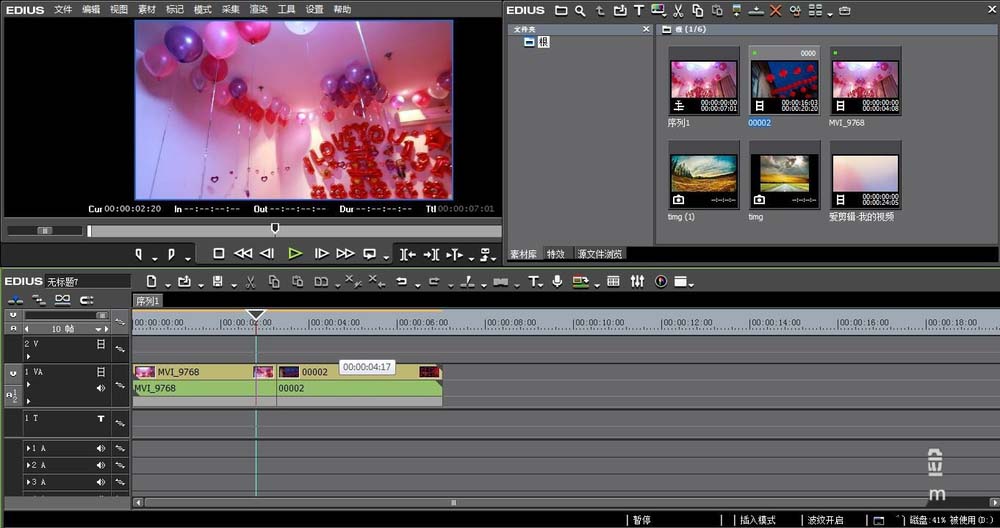Open the 文件 menu
Image resolution: width=1000 pixels, height=528 pixels.
click(x=63, y=10)
